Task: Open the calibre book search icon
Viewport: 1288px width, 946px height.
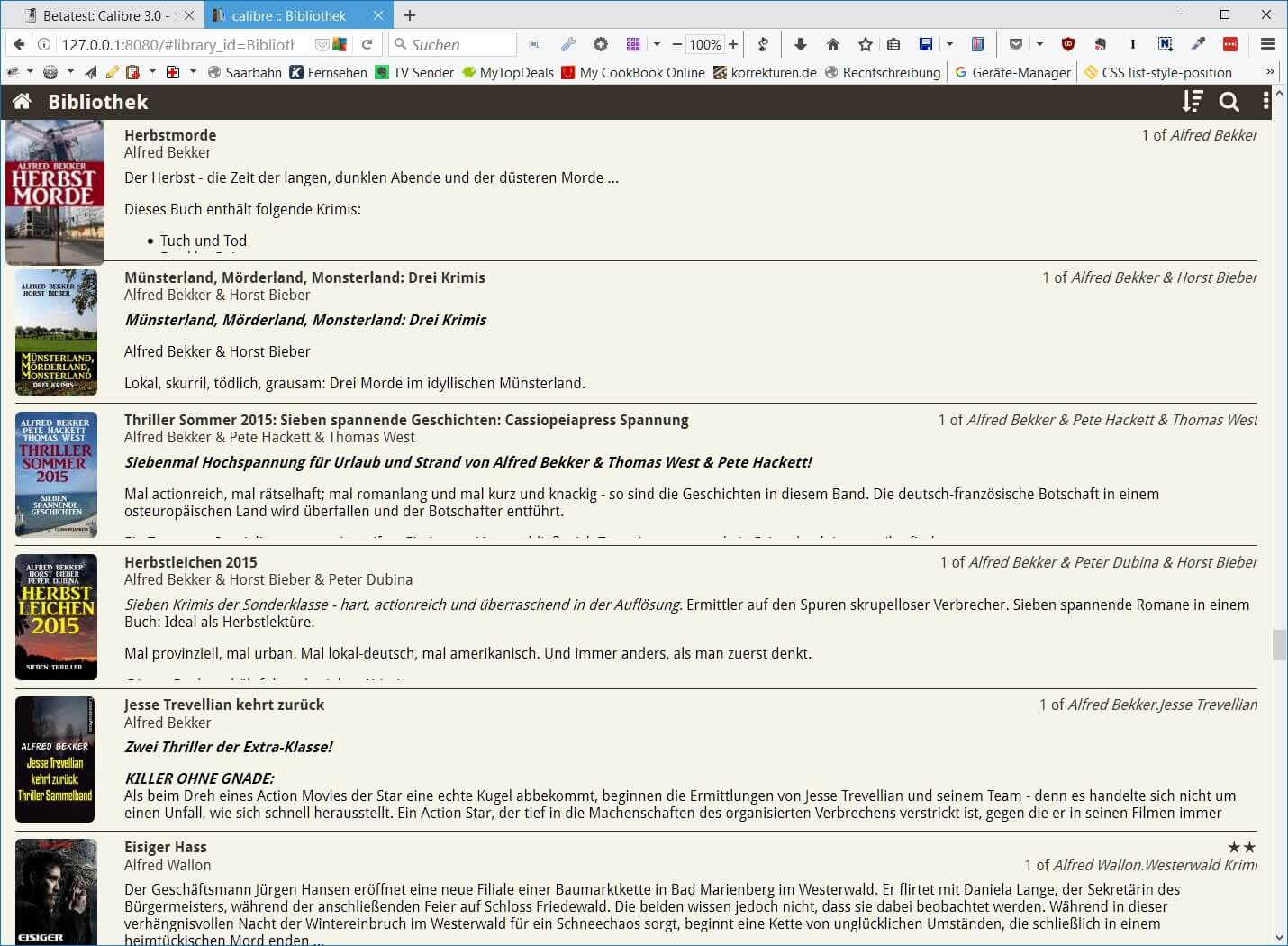Action: click(1229, 102)
